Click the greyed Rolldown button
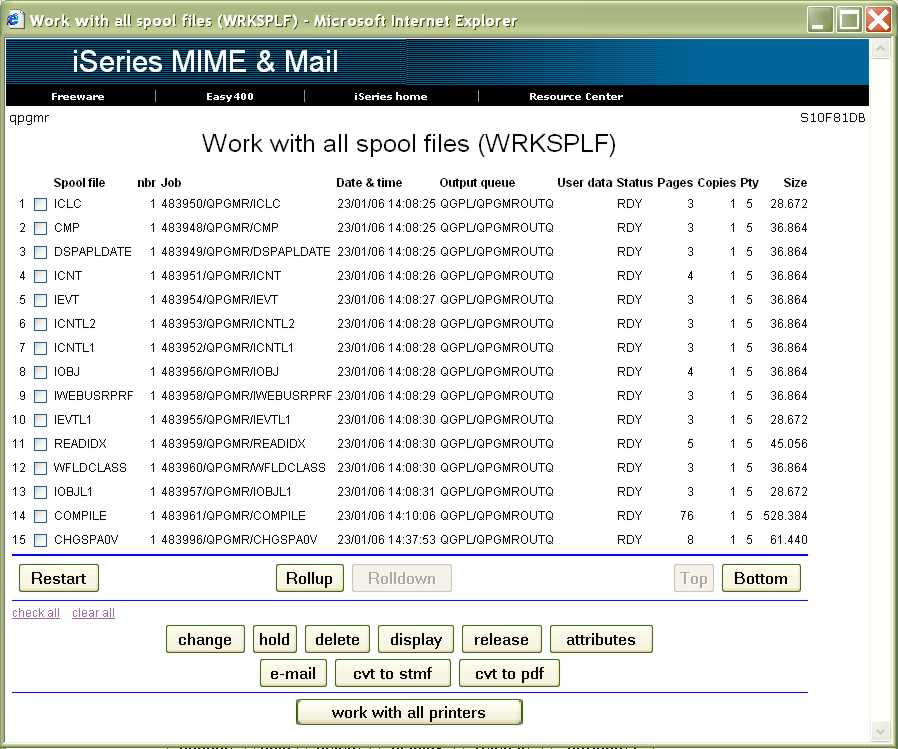The height and width of the screenshot is (749, 898). [x=401, y=578]
